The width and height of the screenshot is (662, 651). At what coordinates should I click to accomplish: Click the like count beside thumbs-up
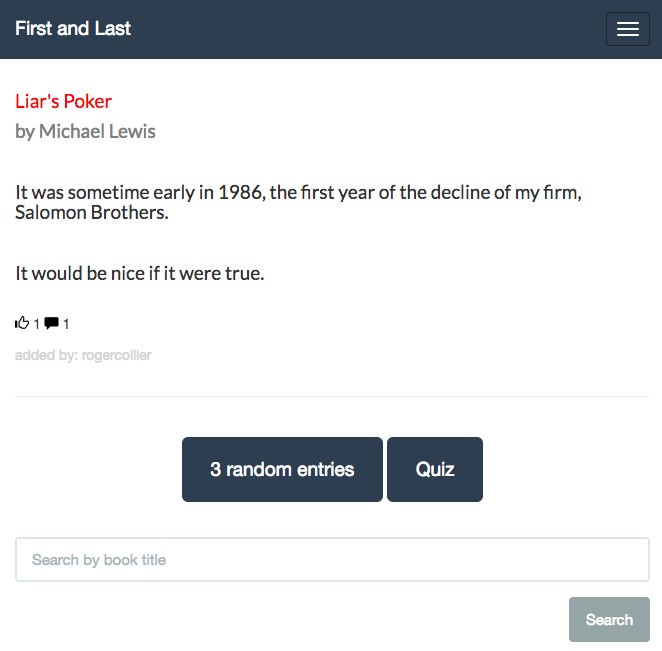37,324
